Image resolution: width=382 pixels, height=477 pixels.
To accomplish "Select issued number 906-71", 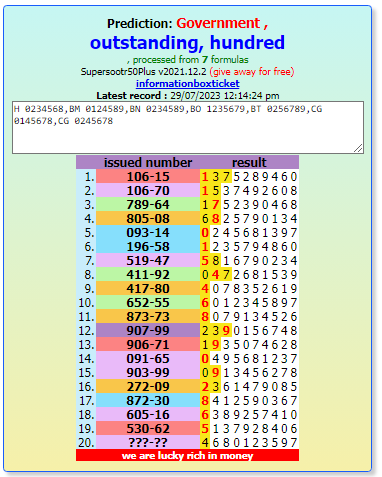I will point(148,344).
